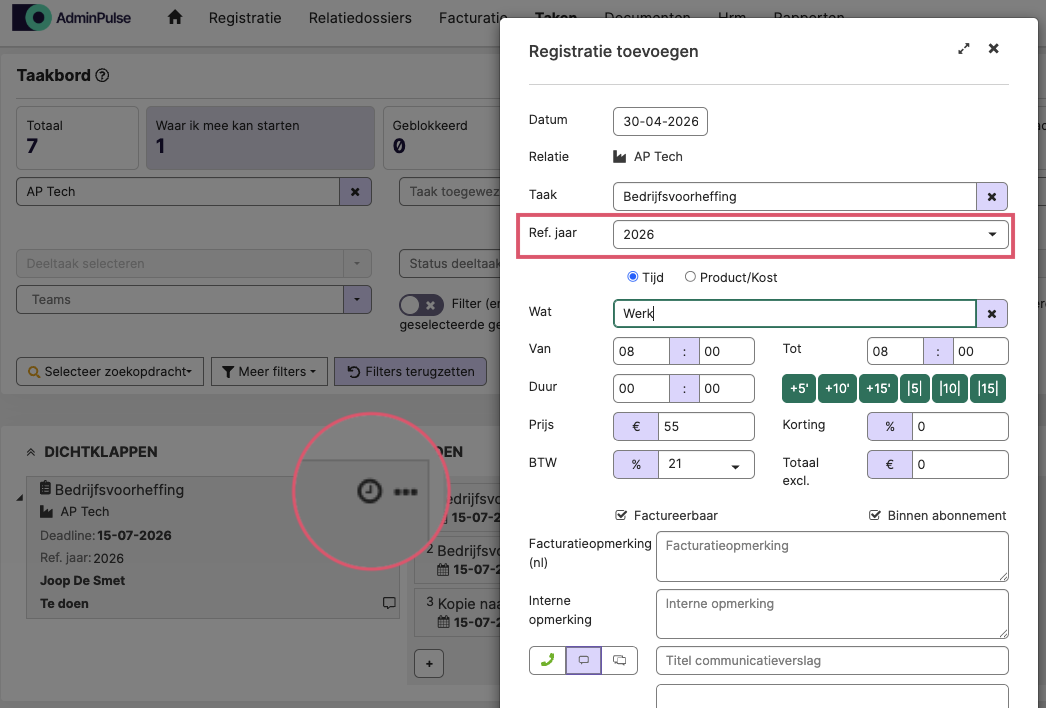This screenshot has width=1046, height=708.
Task: Click the Wat input field
Action: [x=795, y=314]
